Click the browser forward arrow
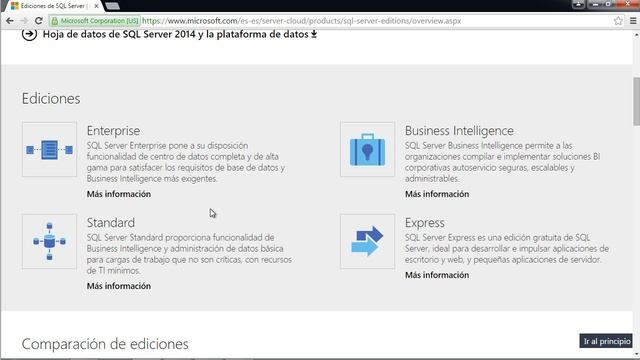 (x=24, y=21)
